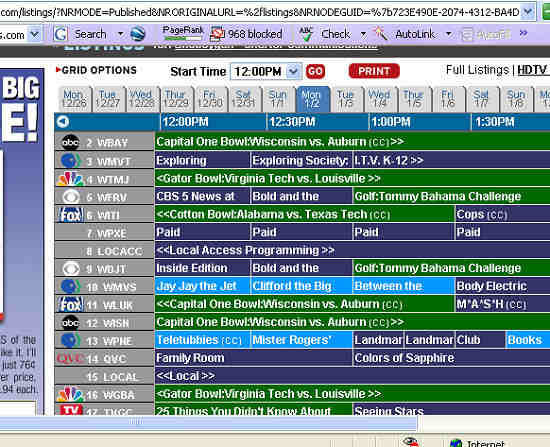The image size is (550, 447).
Task: Click the 968 blocked popup blocker button
Action: tap(246, 34)
